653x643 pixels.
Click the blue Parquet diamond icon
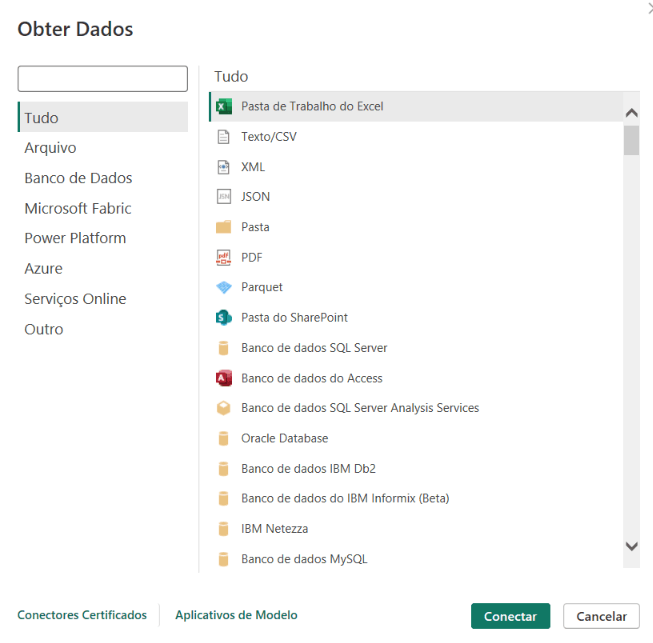click(x=224, y=287)
